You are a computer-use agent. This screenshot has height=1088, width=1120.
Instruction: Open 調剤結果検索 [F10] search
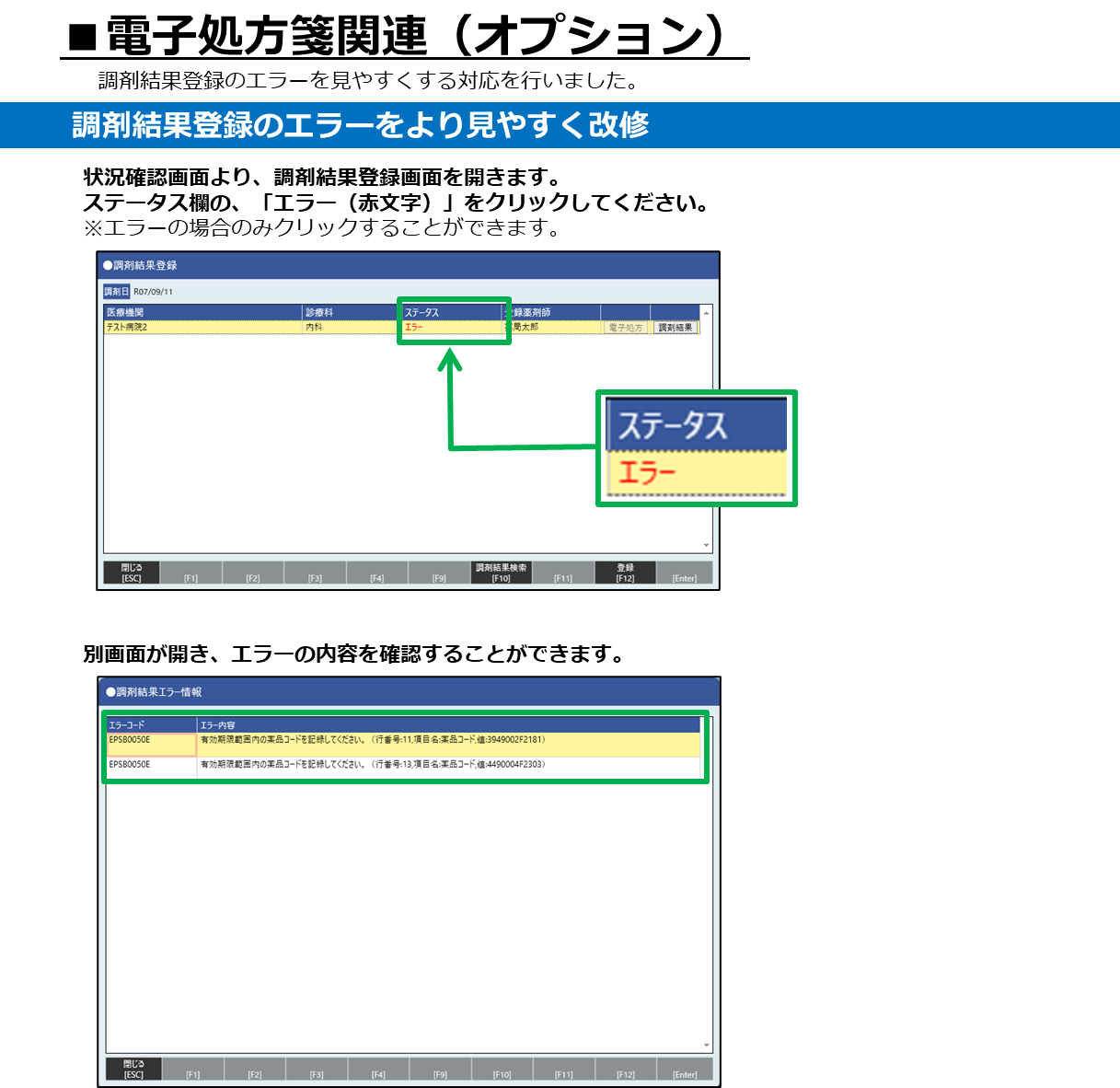tap(501, 573)
